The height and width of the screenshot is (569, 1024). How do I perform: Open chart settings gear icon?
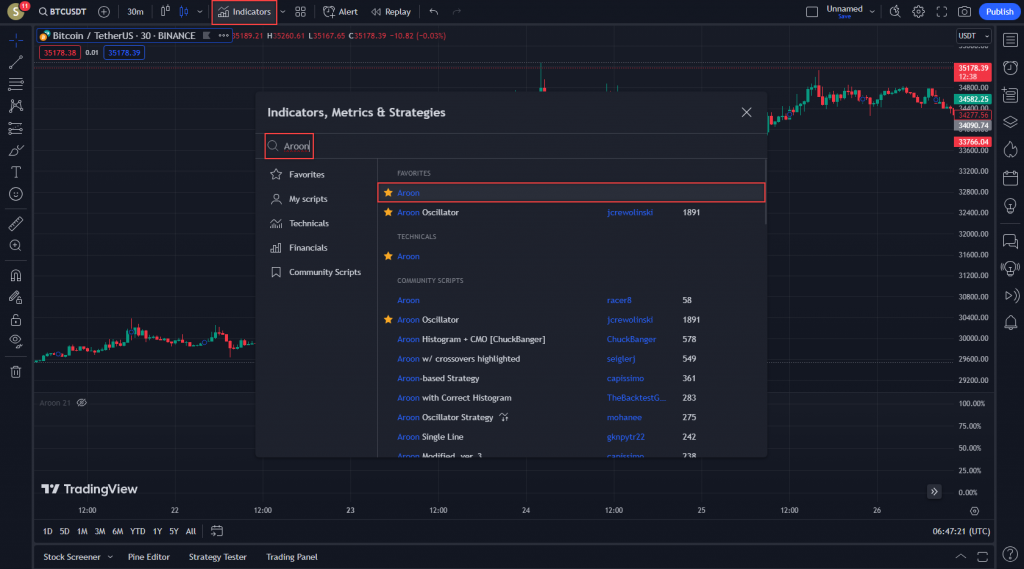[x=918, y=12]
